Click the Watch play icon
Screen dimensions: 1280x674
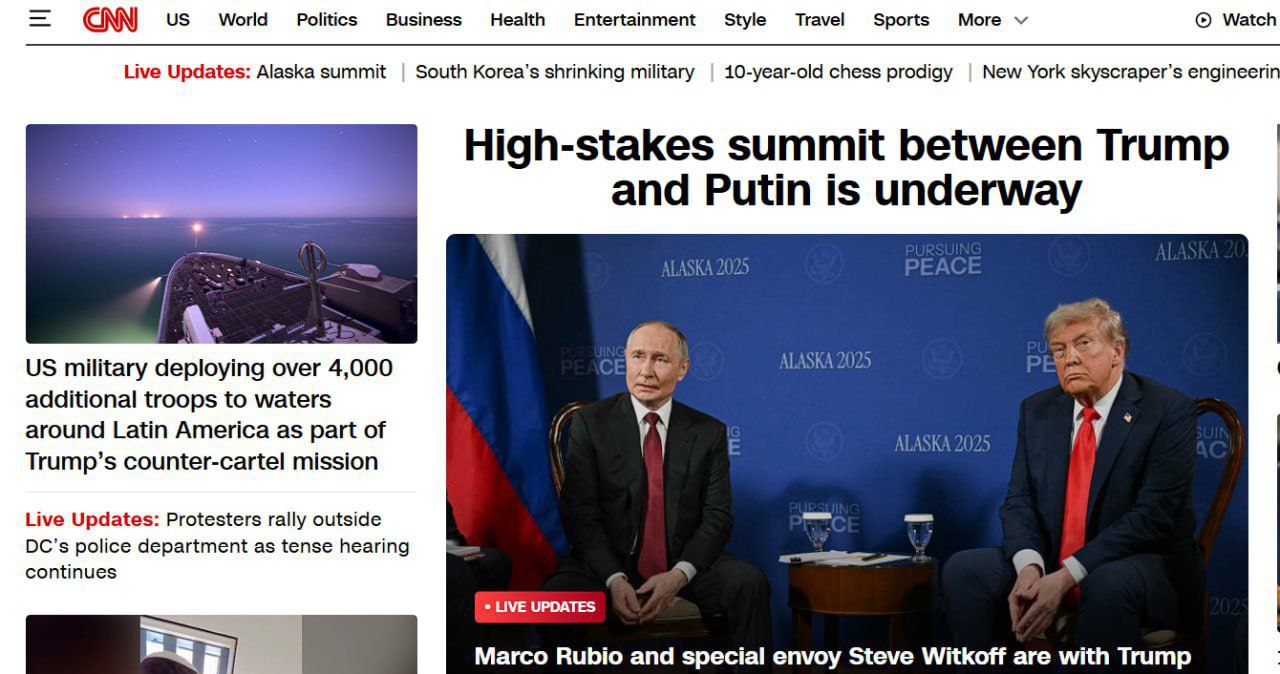(1203, 20)
